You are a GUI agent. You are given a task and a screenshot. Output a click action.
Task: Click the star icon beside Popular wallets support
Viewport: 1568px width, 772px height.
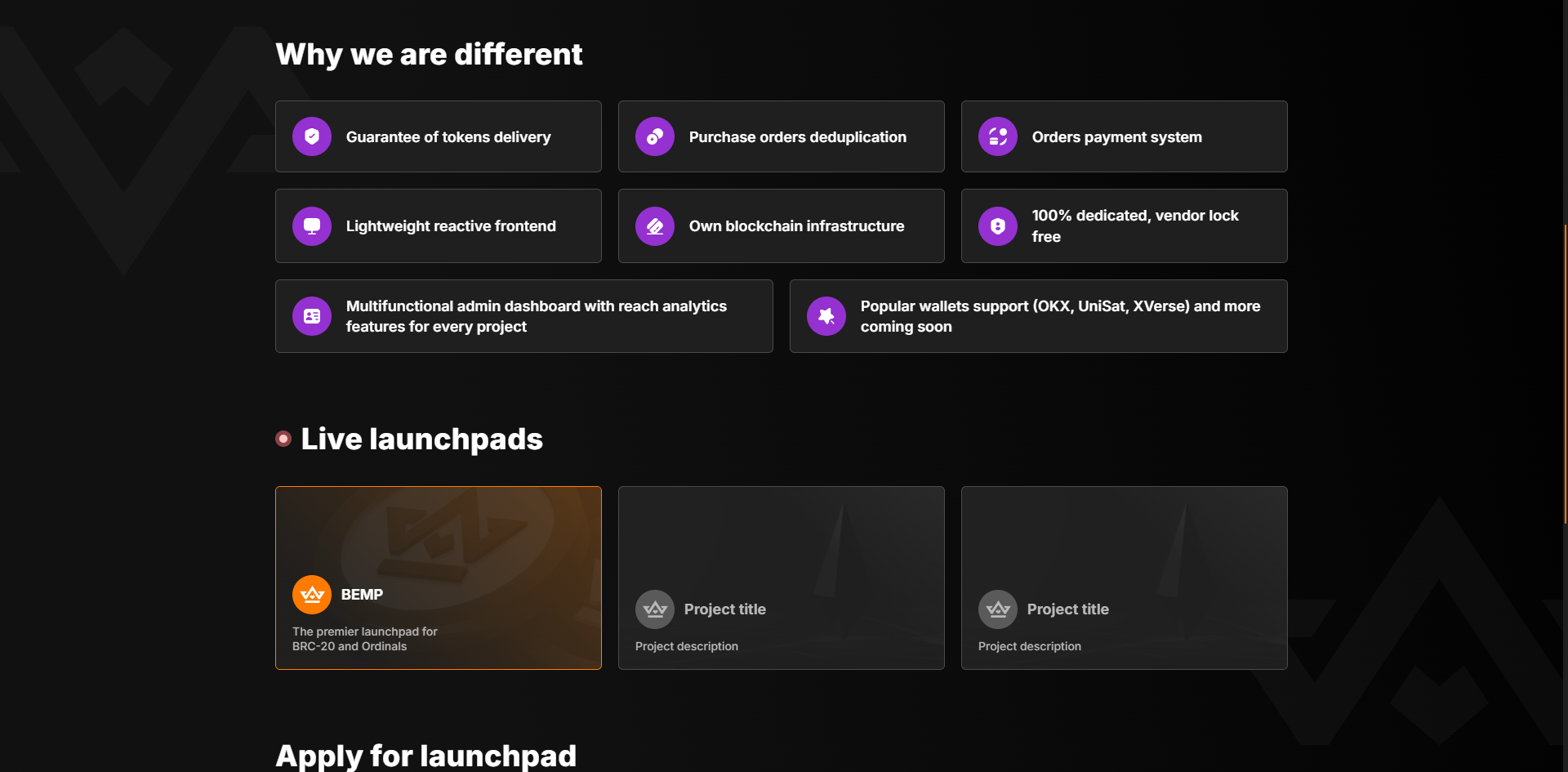(x=826, y=316)
